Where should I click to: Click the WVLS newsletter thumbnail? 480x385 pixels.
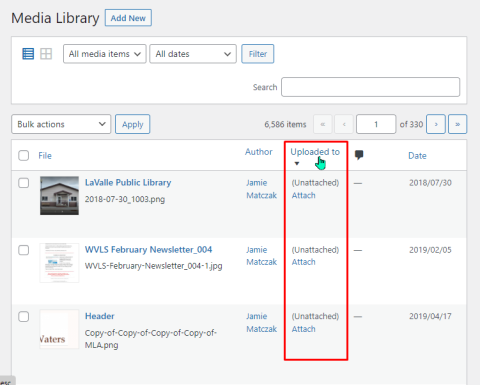click(x=59, y=263)
